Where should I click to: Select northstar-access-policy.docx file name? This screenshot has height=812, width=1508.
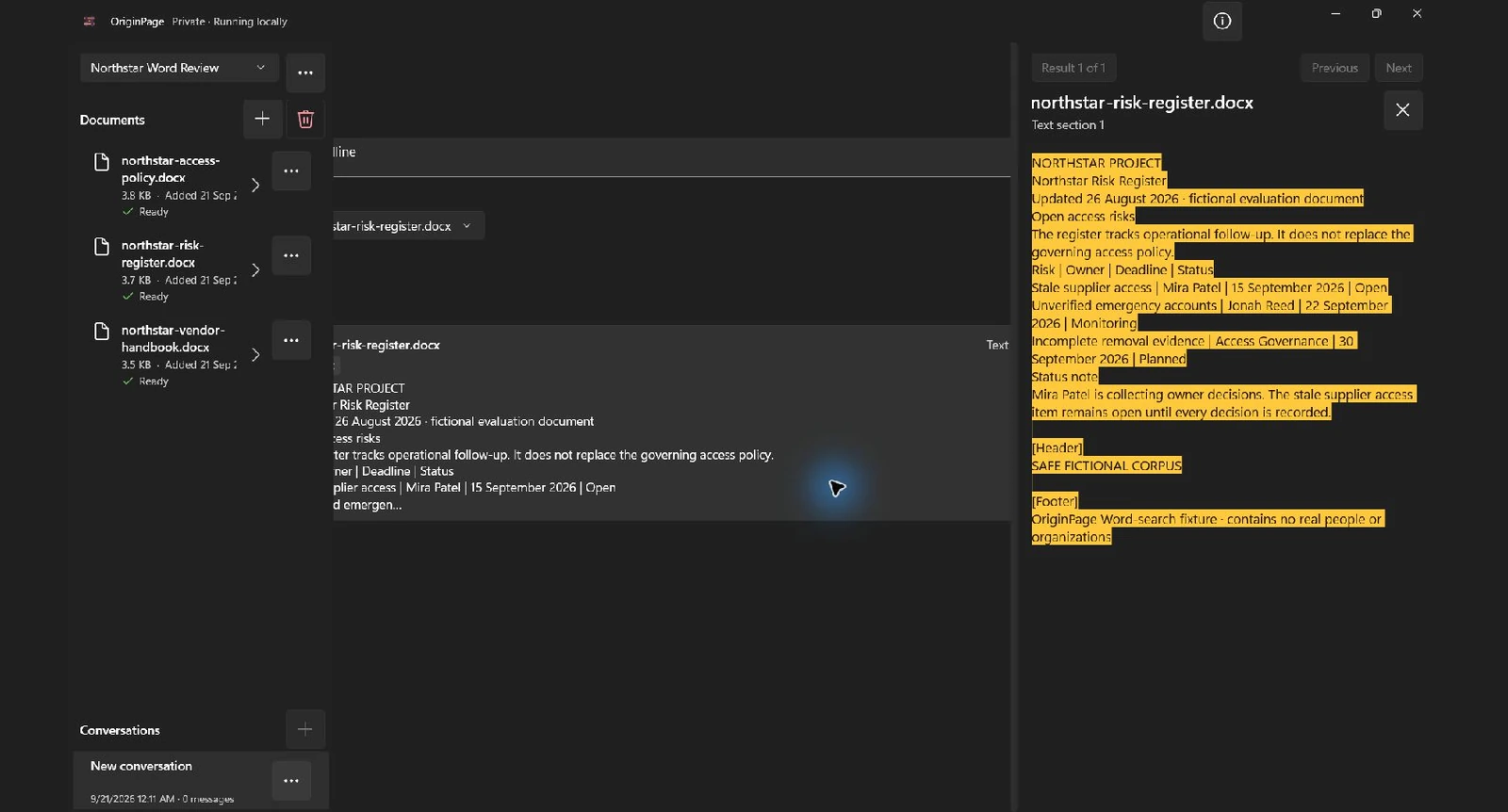171,169
